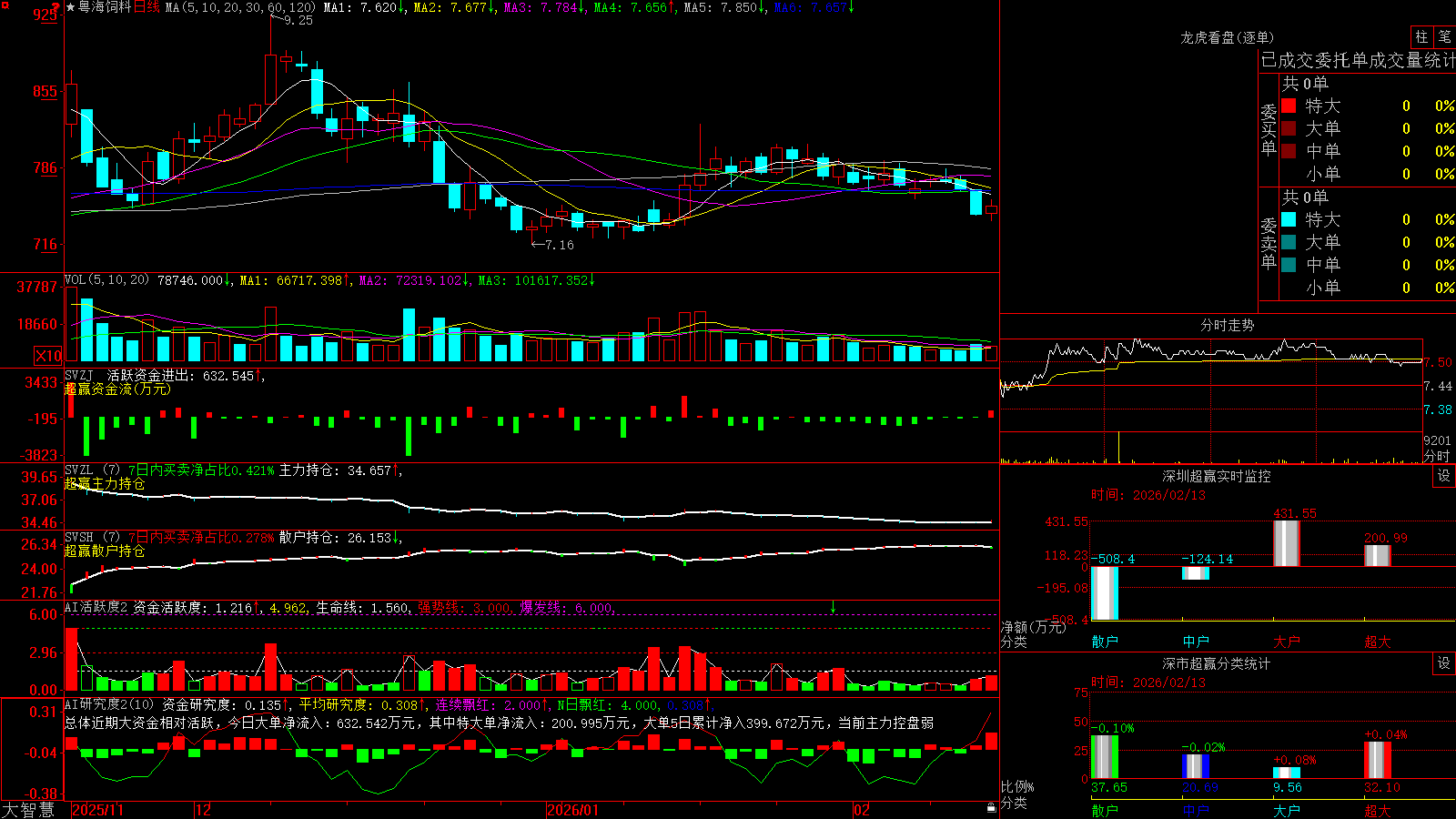Click the 散户持仓: 26.153 value
This screenshot has height=819, width=1456.
[335, 538]
